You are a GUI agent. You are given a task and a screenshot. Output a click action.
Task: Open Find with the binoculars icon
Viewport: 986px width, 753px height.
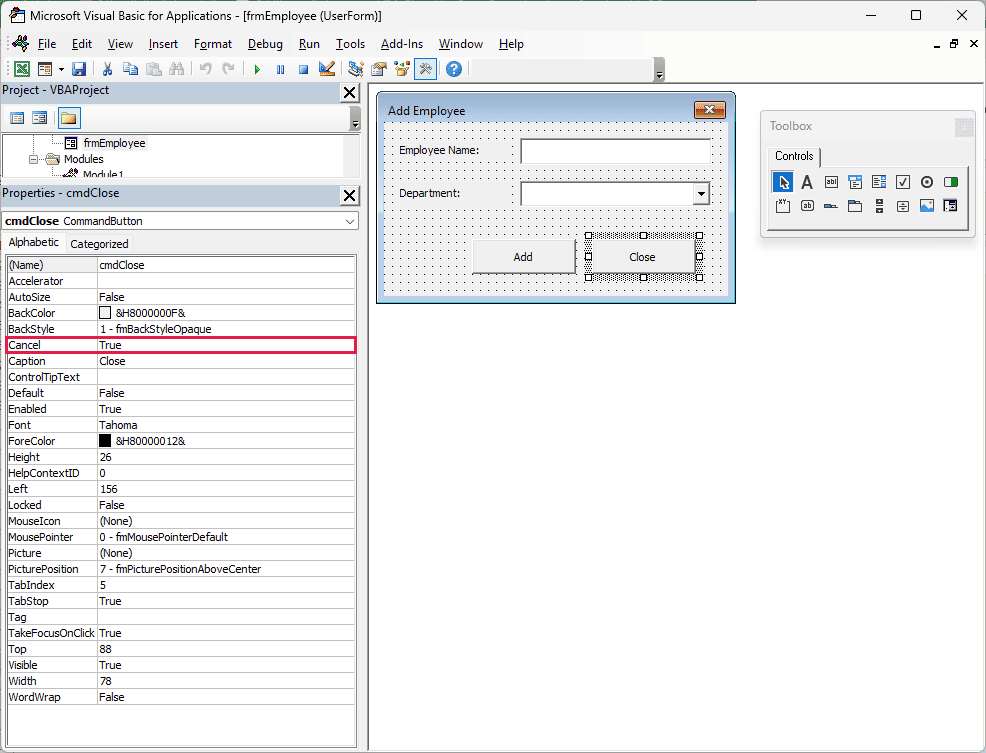[x=177, y=69]
